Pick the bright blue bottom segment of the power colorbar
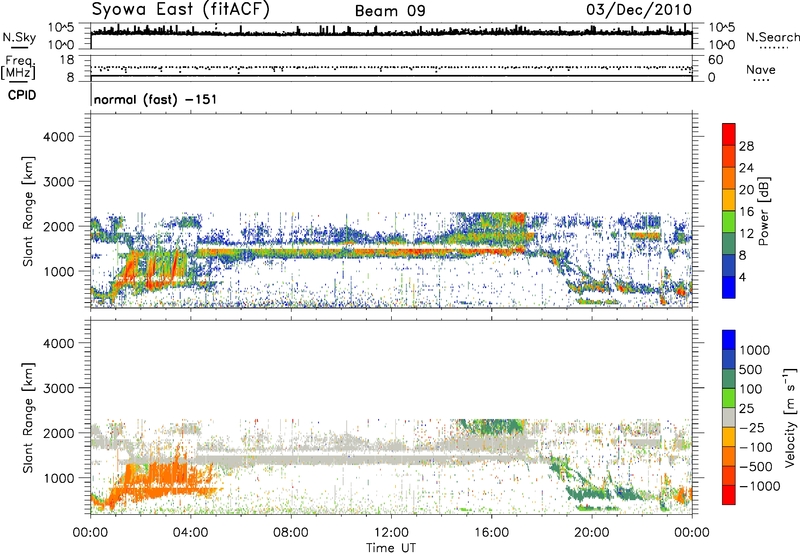Screen dimensions: 800x554 tap(729, 287)
